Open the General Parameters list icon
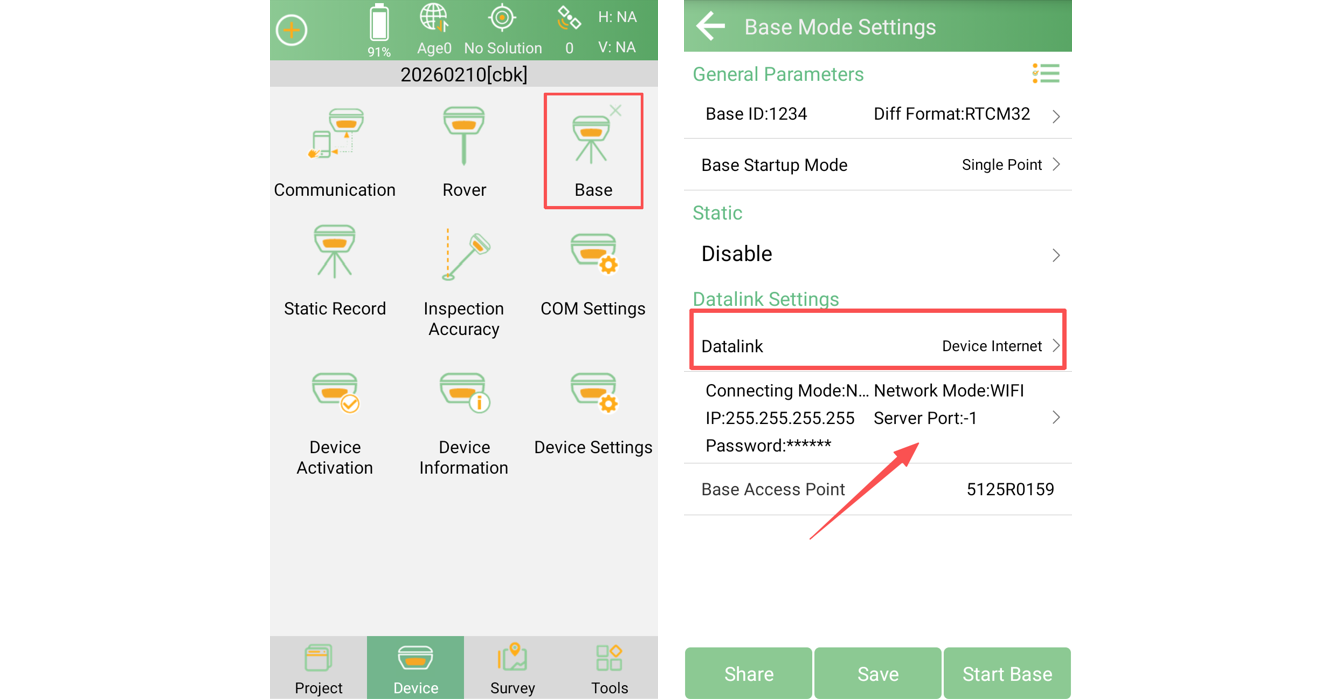Image resolution: width=1338 pixels, height=699 pixels. pyautogui.click(x=1046, y=73)
